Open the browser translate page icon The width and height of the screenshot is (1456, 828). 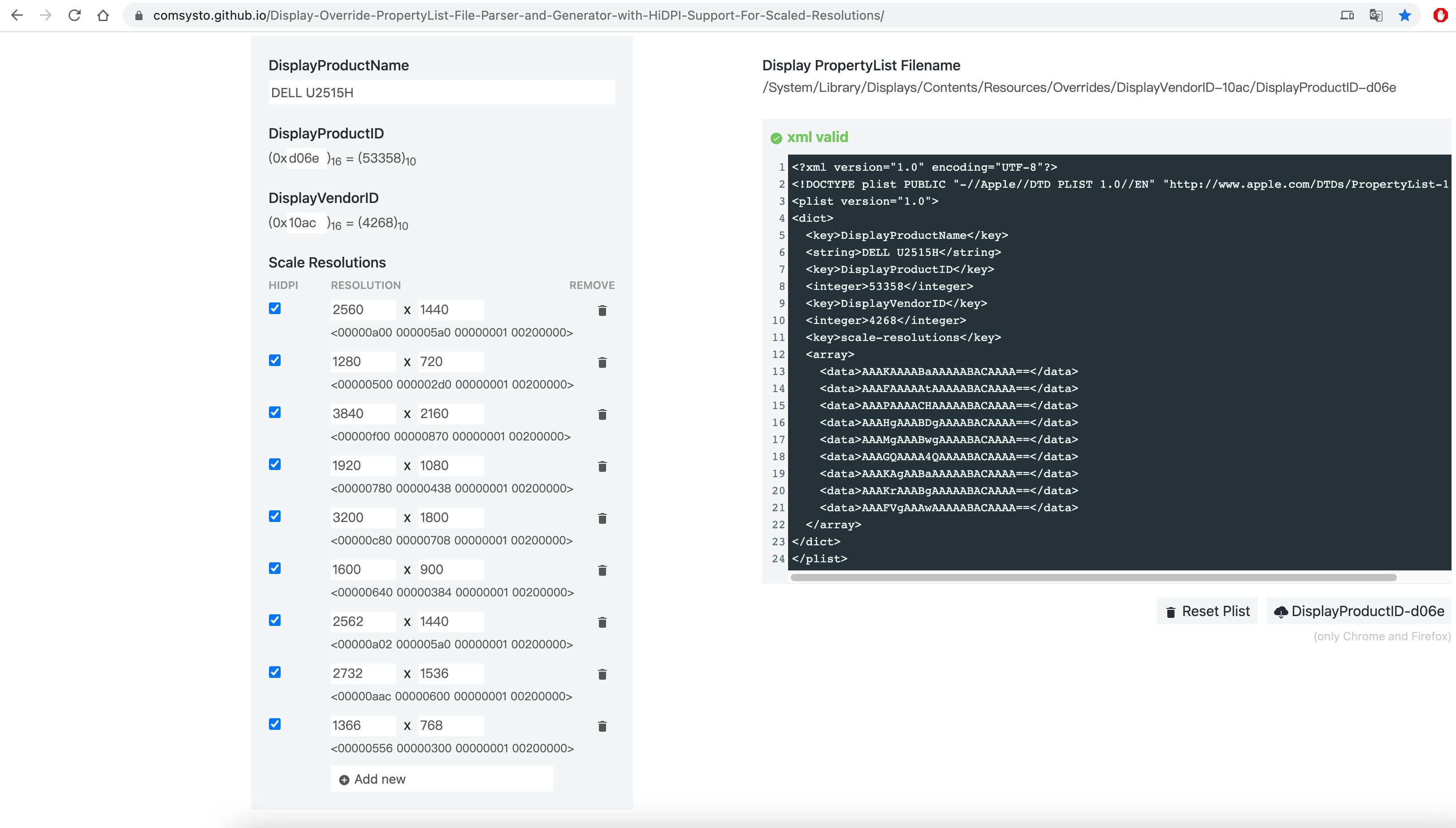pos(1375,15)
